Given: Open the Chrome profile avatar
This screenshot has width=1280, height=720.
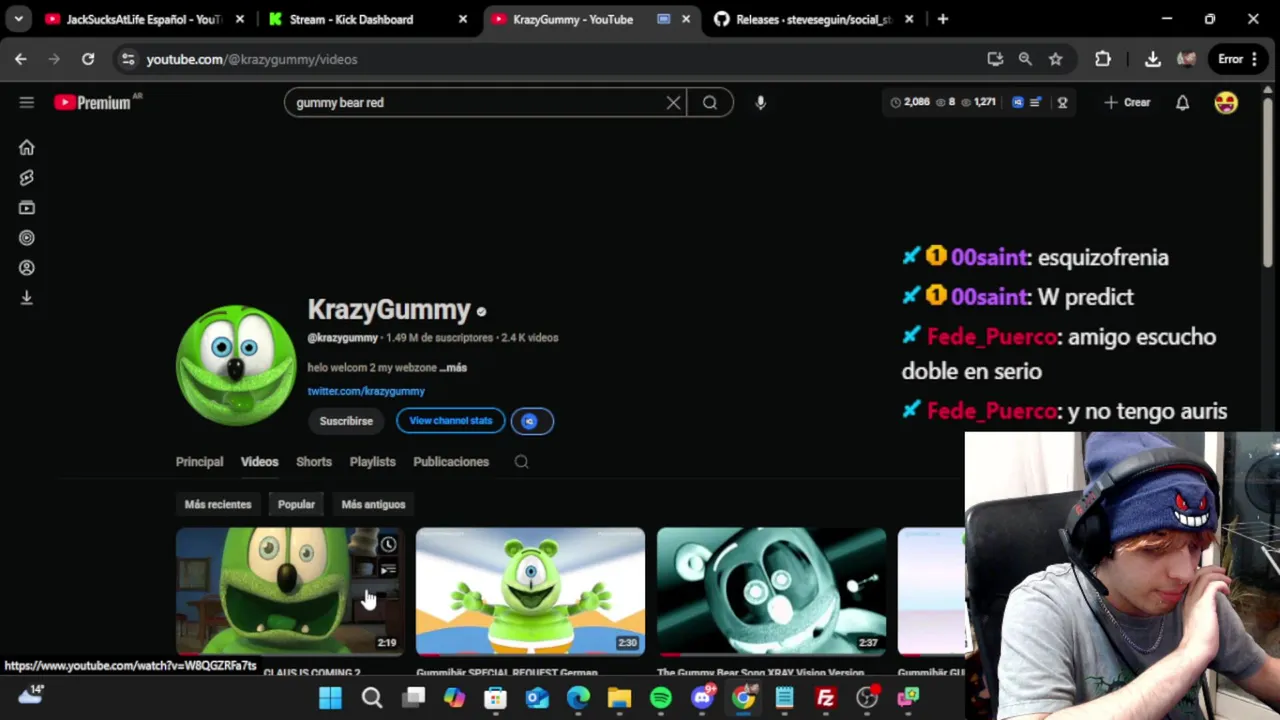Looking at the screenshot, I should 1187,59.
